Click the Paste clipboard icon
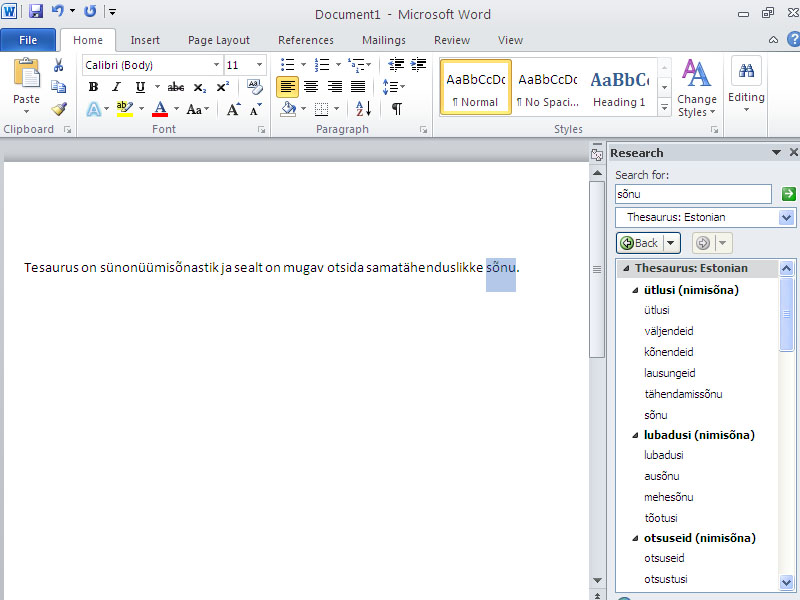 (x=27, y=74)
